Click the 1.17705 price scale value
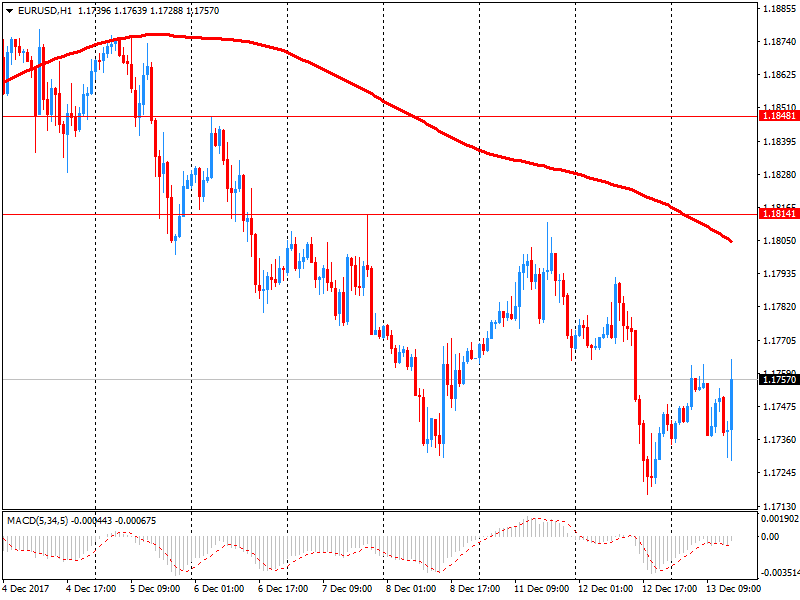Viewport: 800px width, 600px height. (779, 340)
